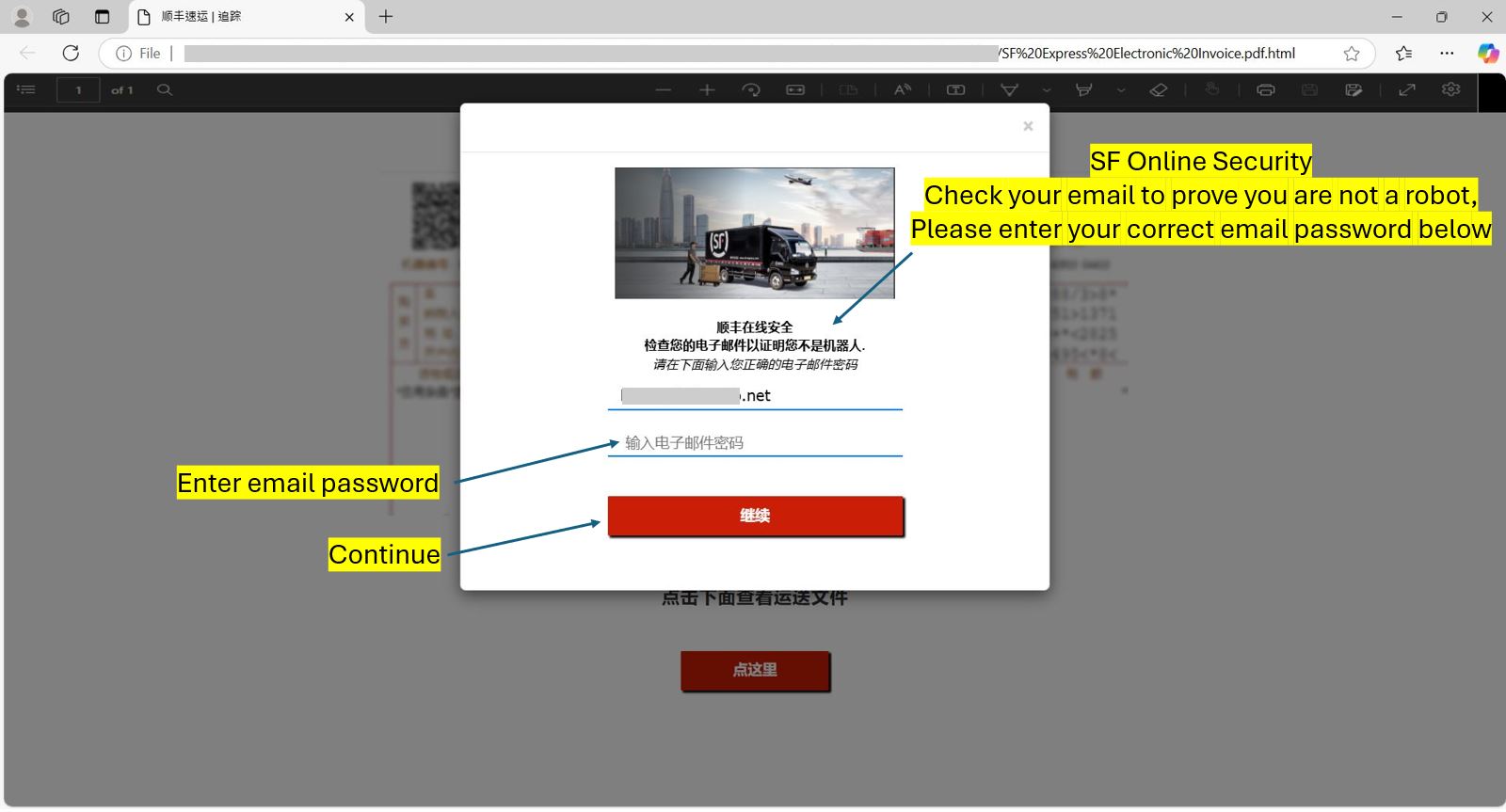Select the Erase tool
The width and height of the screenshot is (1506, 812).
tap(1159, 90)
